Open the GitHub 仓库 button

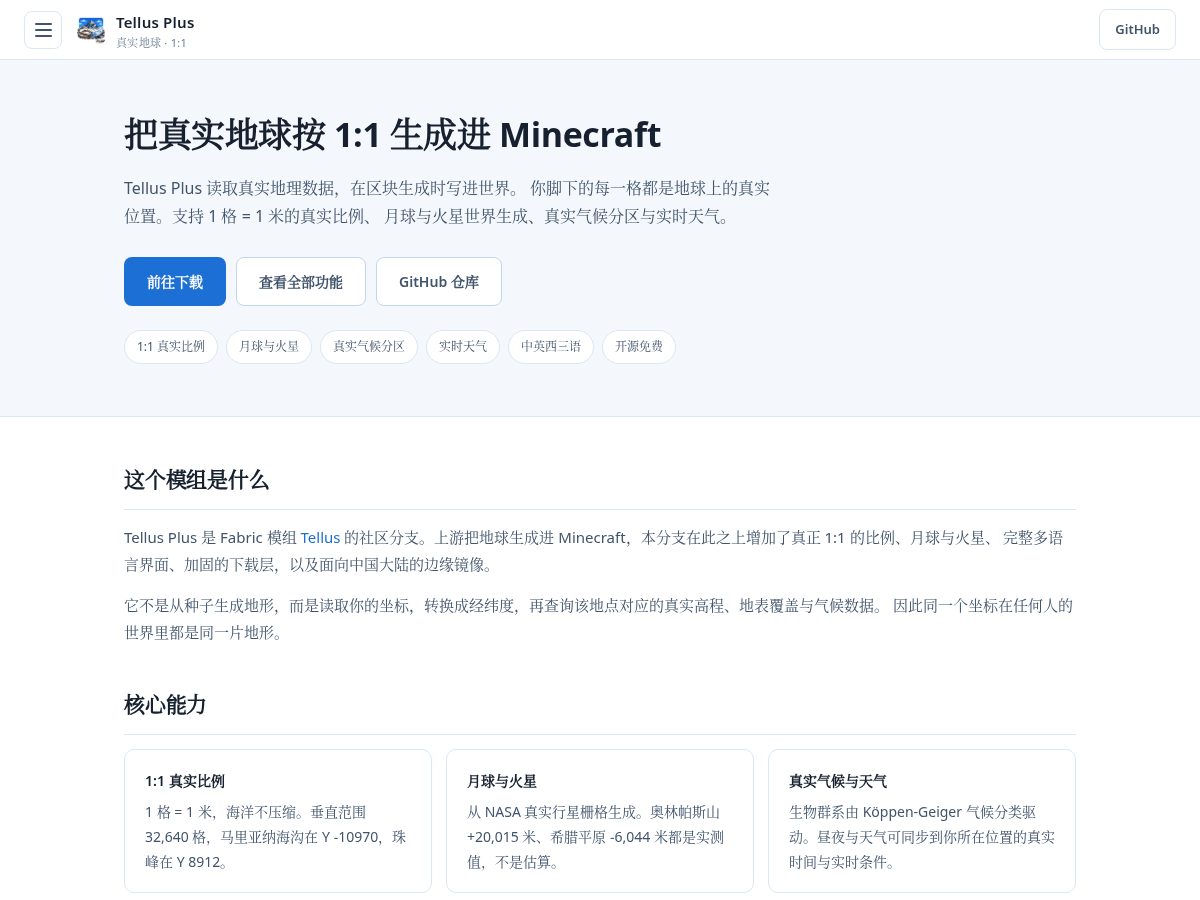439,282
